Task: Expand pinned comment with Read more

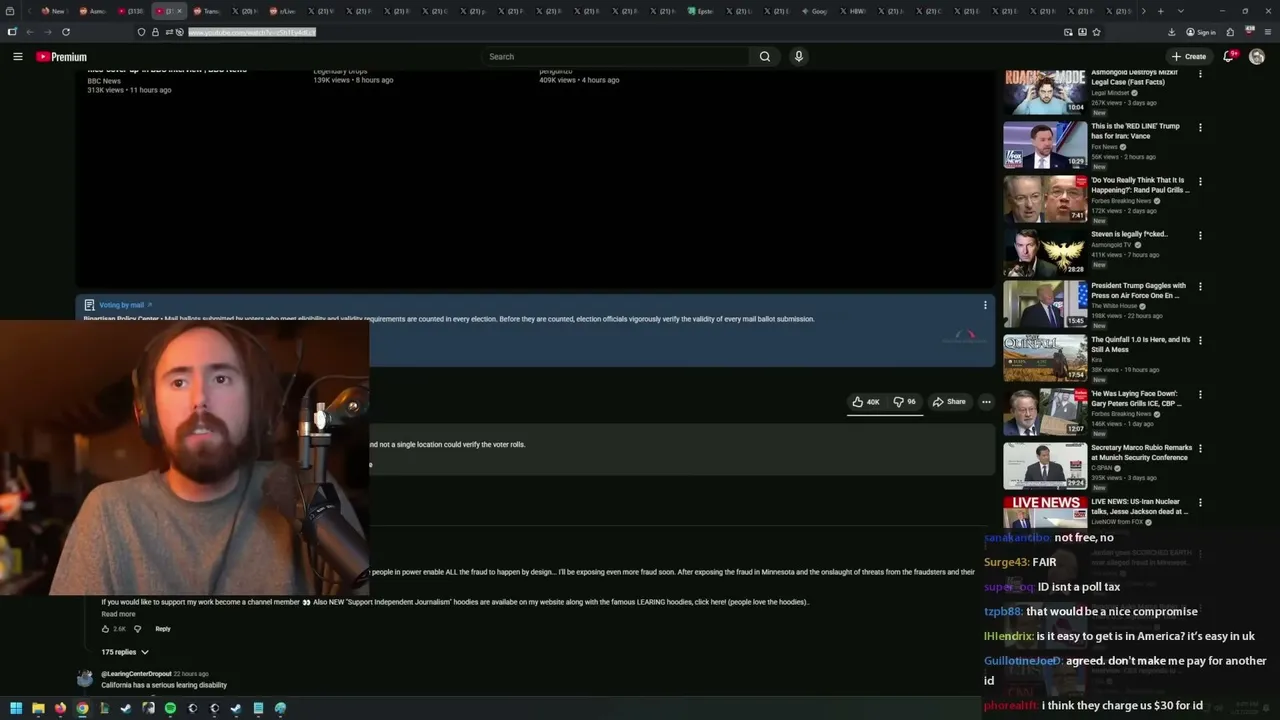Action: 118,614
